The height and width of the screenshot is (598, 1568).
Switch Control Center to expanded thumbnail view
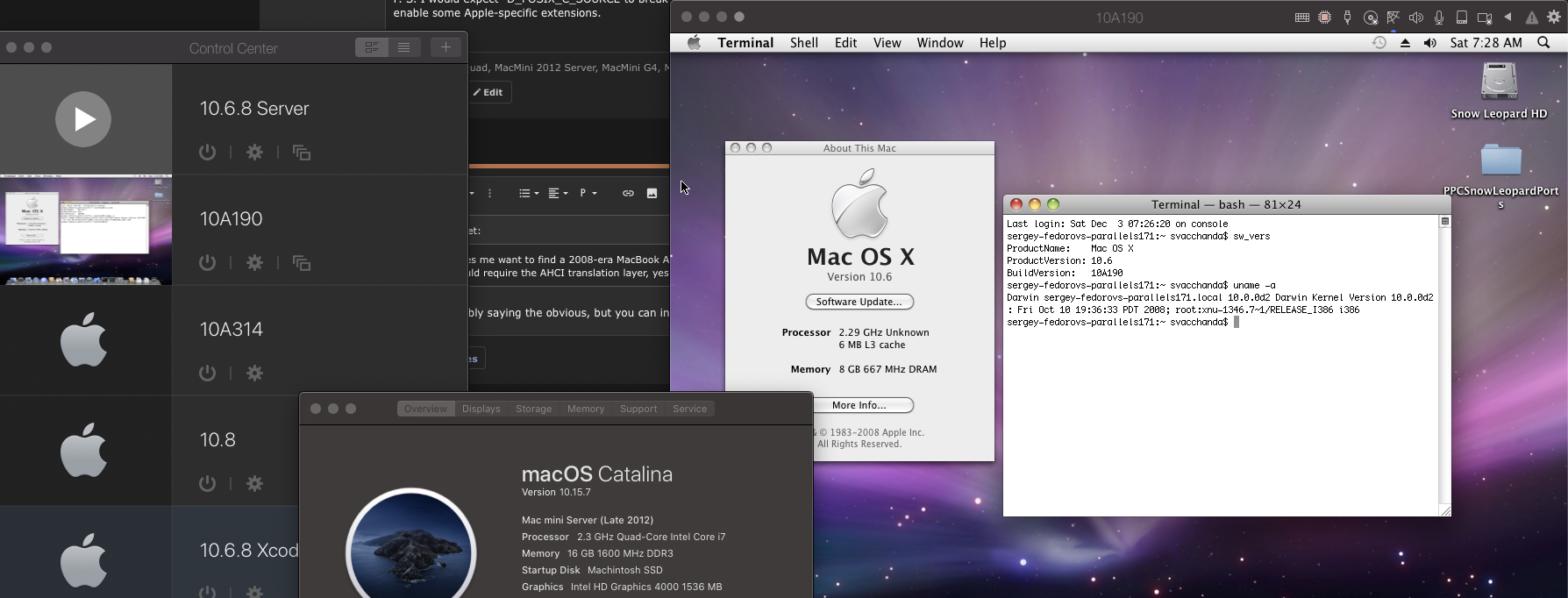[x=372, y=47]
